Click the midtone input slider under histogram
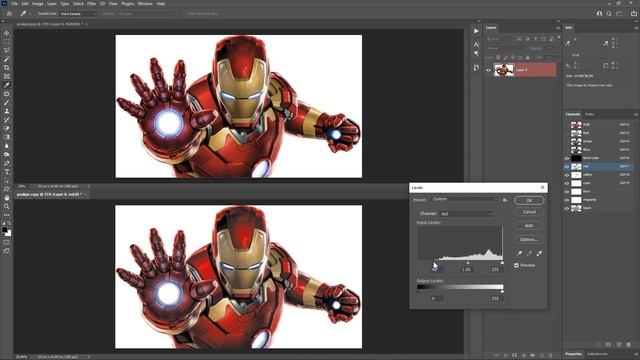 tap(468, 263)
